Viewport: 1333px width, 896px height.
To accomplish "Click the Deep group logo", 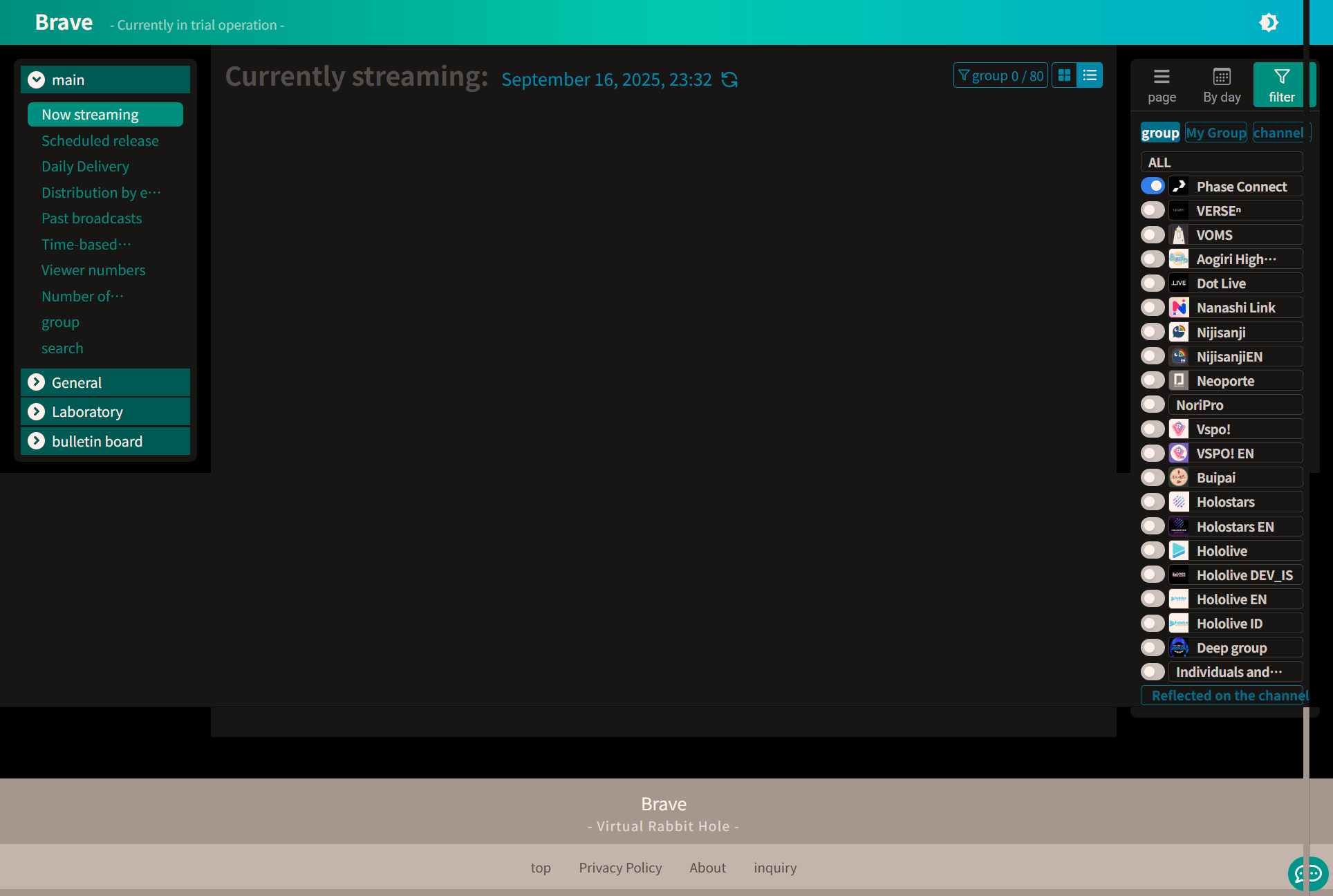I will tap(1179, 647).
